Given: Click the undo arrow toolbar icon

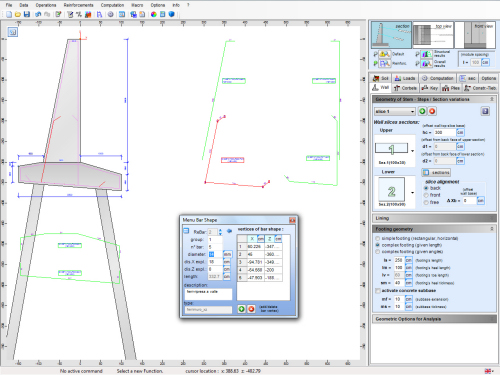Looking at the screenshot, I should click(38, 14).
